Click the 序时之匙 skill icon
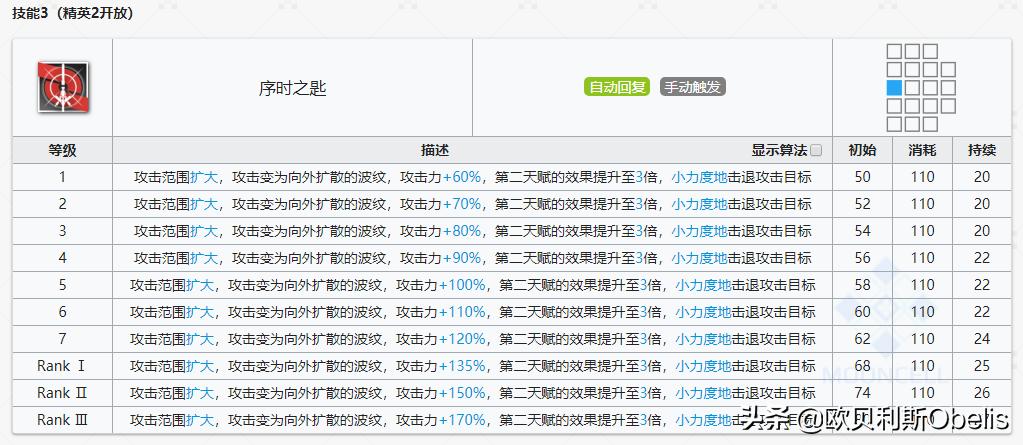Viewport: 1023px width, 445px height. (x=63, y=87)
